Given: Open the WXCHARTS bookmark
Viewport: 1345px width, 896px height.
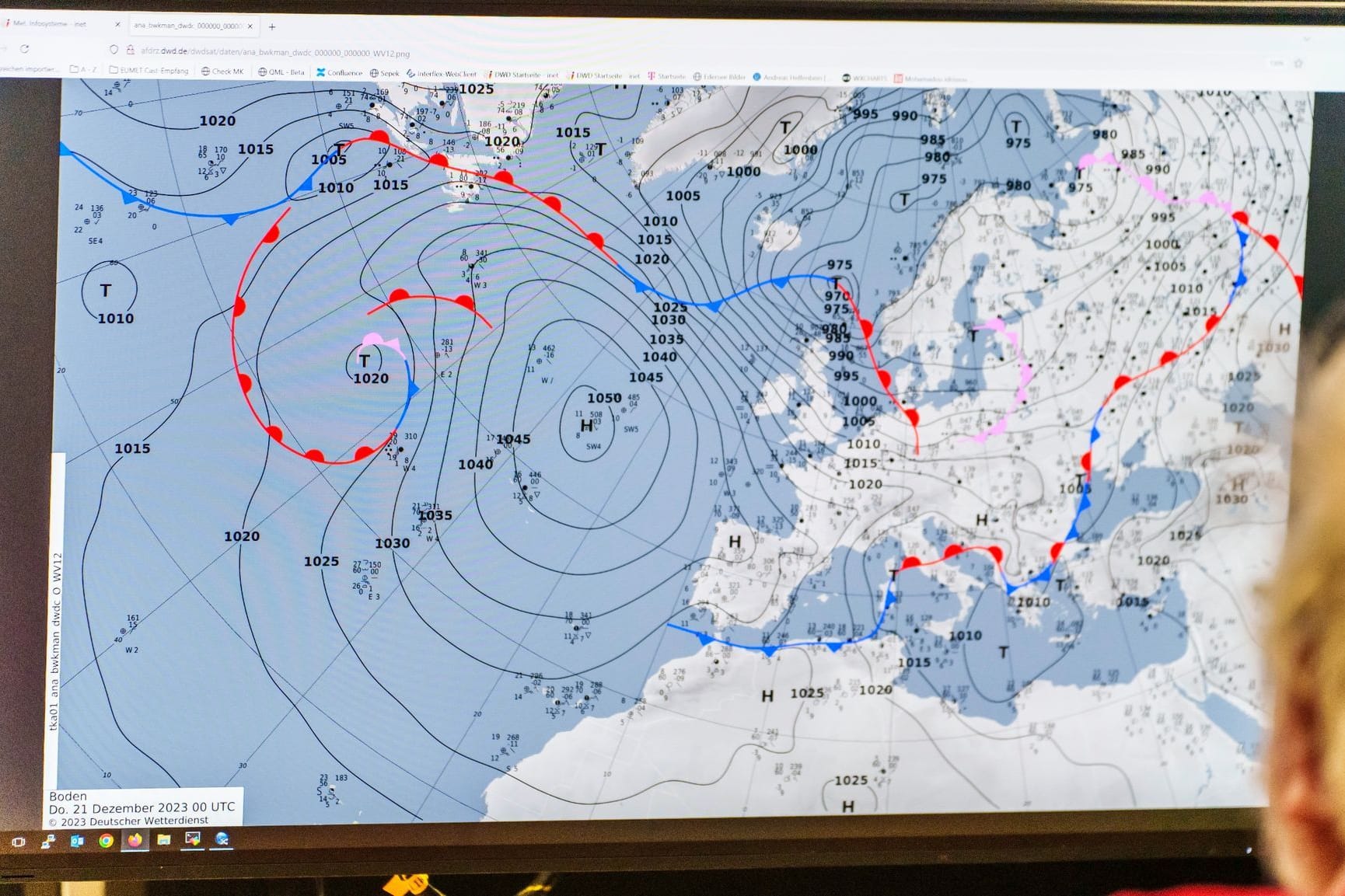Looking at the screenshot, I should coord(865,78).
